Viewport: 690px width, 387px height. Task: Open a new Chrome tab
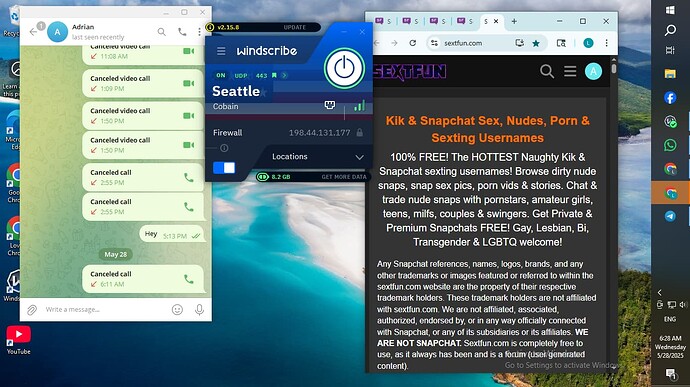pyautogui.click(x=514, y=21)
